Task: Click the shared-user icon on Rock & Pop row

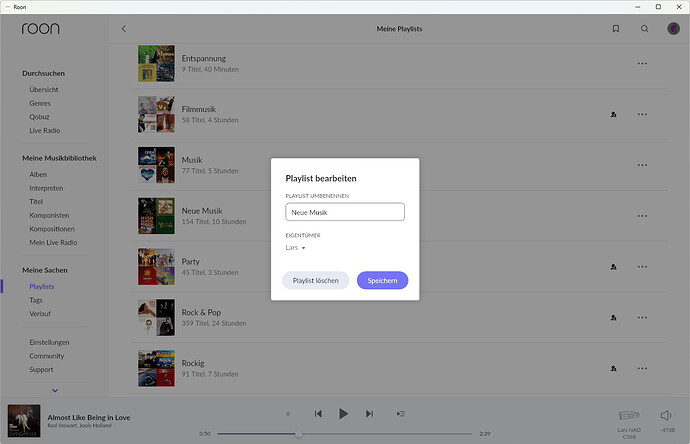Action: [x=613, y=318]
